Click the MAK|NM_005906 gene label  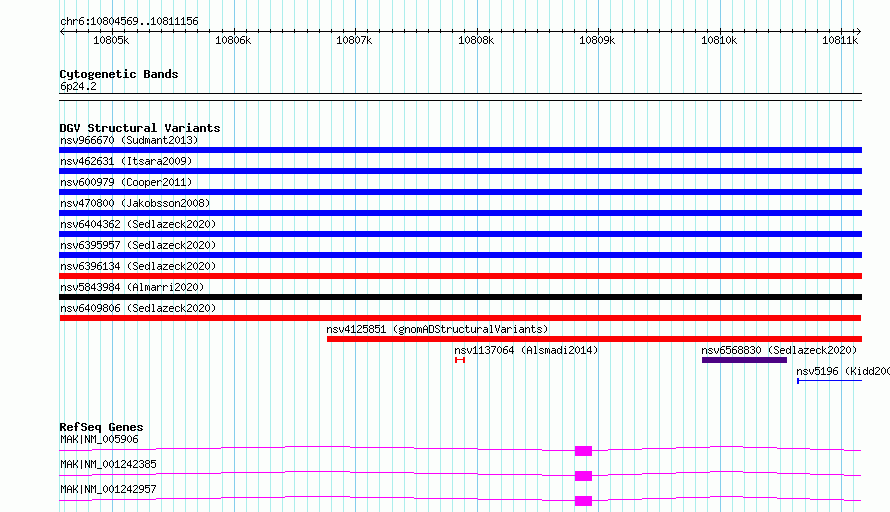pyautogui.click(x=99, y=439)
